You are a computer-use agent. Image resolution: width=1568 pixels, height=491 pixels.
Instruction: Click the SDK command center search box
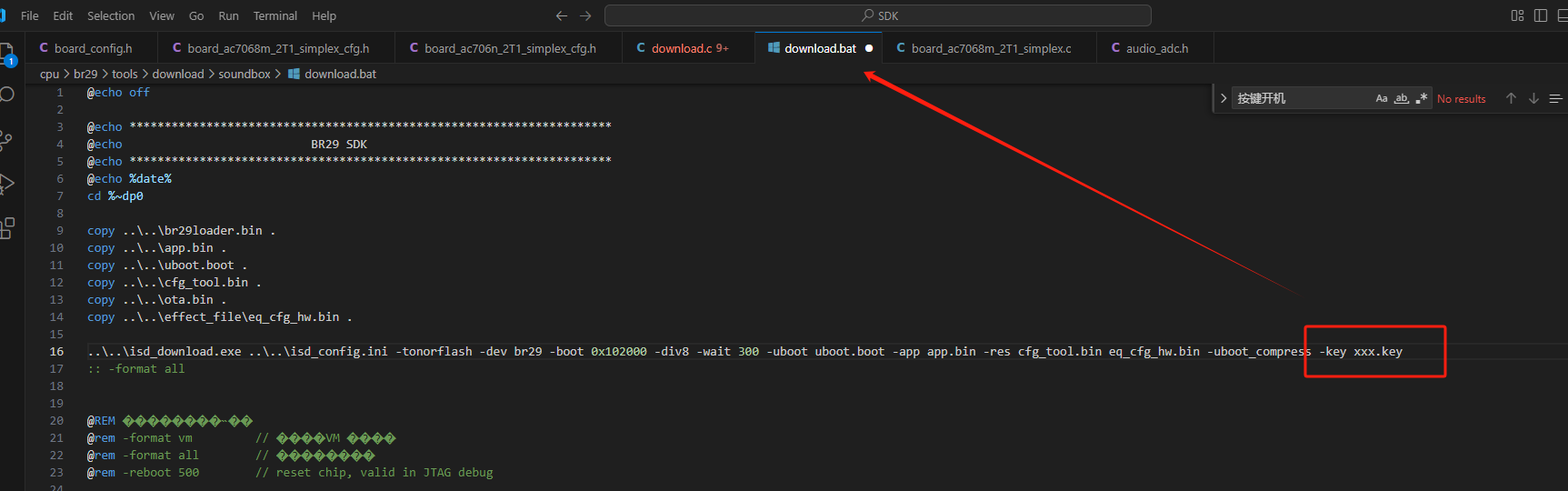[x=878, y=15]
